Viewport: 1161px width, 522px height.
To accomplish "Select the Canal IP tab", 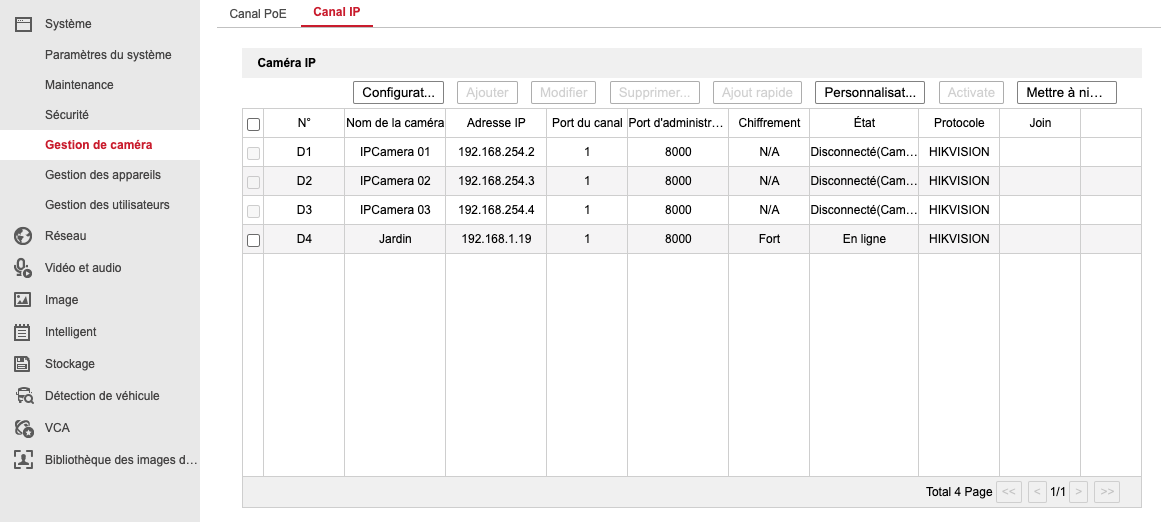I will click(x=336, y=13).
